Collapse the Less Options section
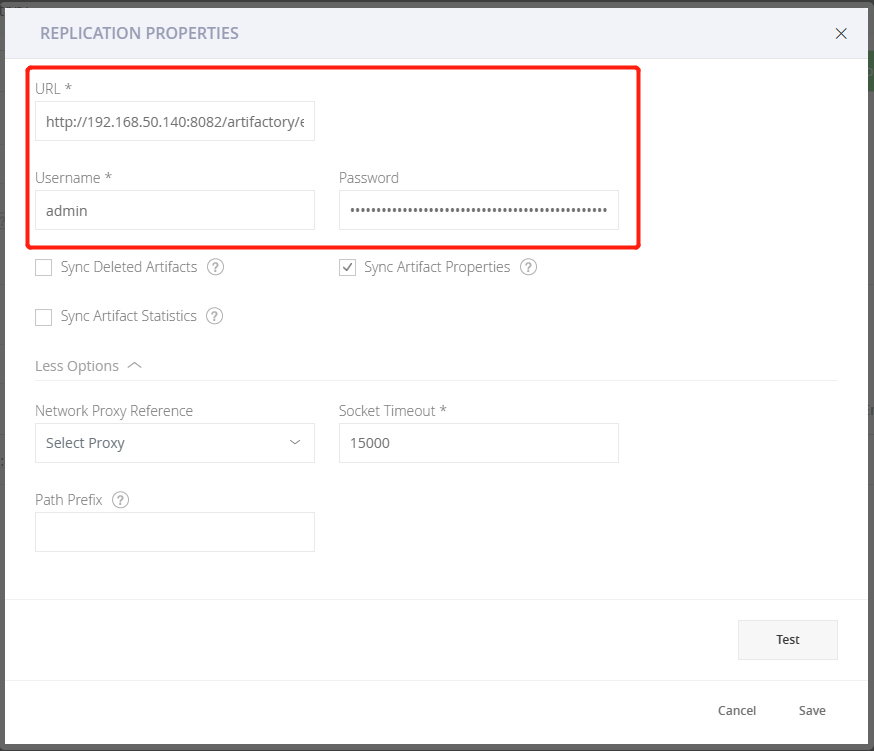 (x=88, y=366)
